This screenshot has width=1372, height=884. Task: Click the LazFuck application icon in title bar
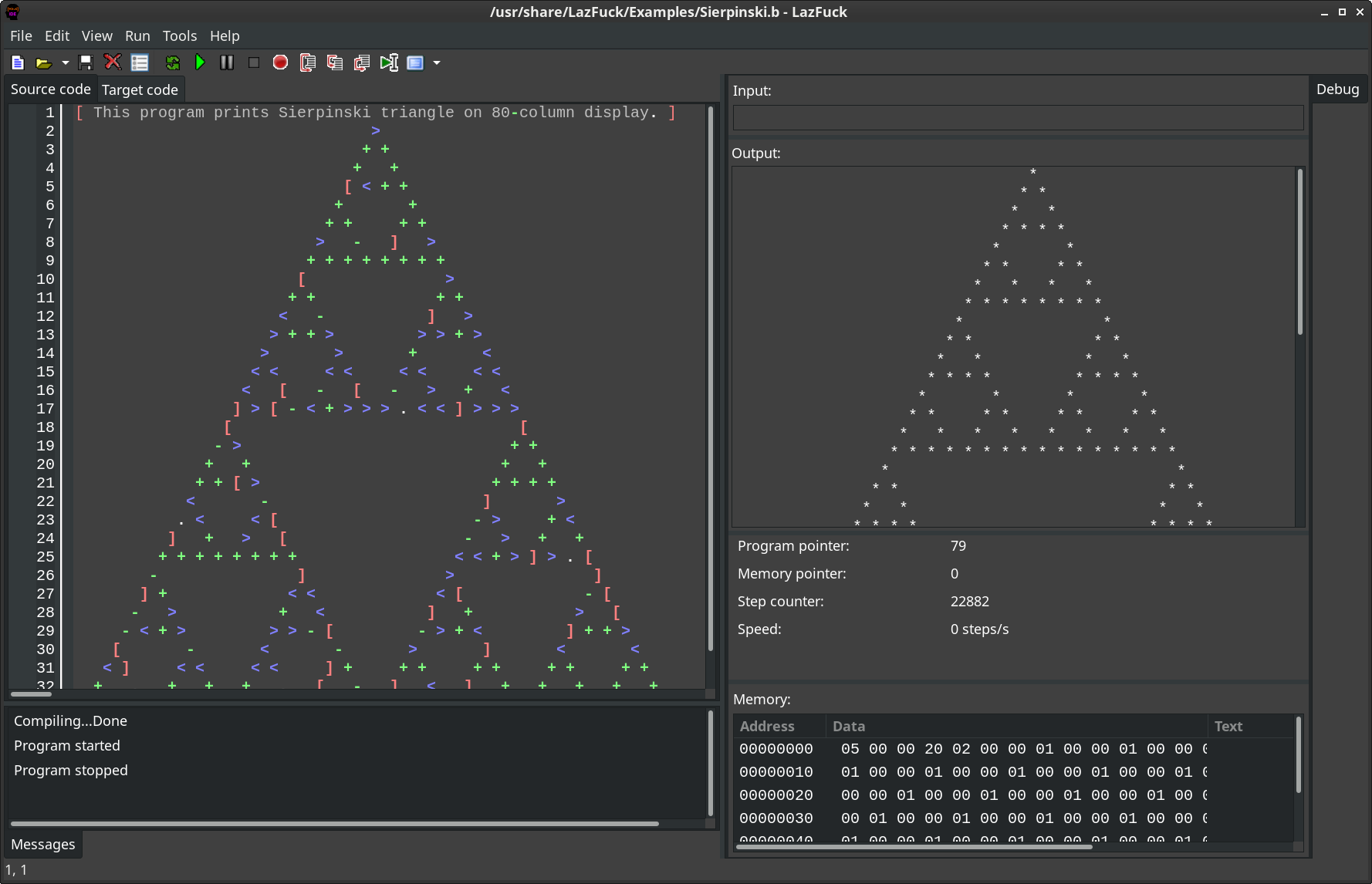point(12,12)
